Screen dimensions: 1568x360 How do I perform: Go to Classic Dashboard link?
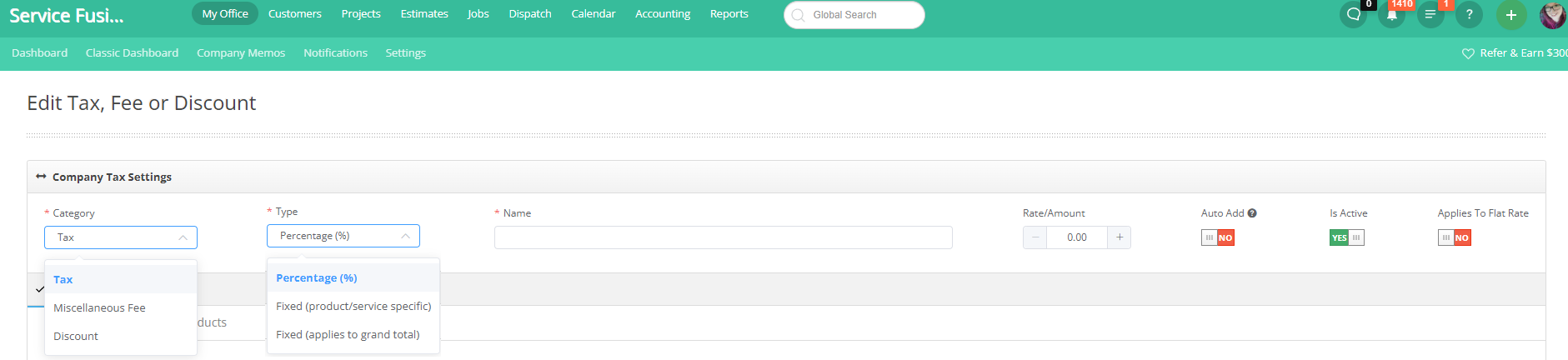(x=132, y=52)
